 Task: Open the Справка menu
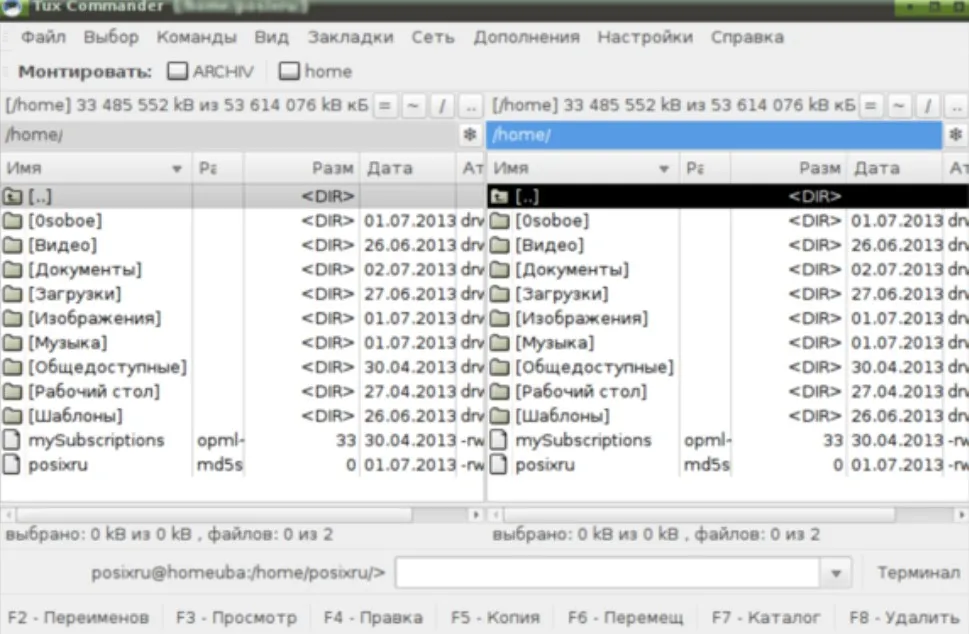(x=747, y=37)
